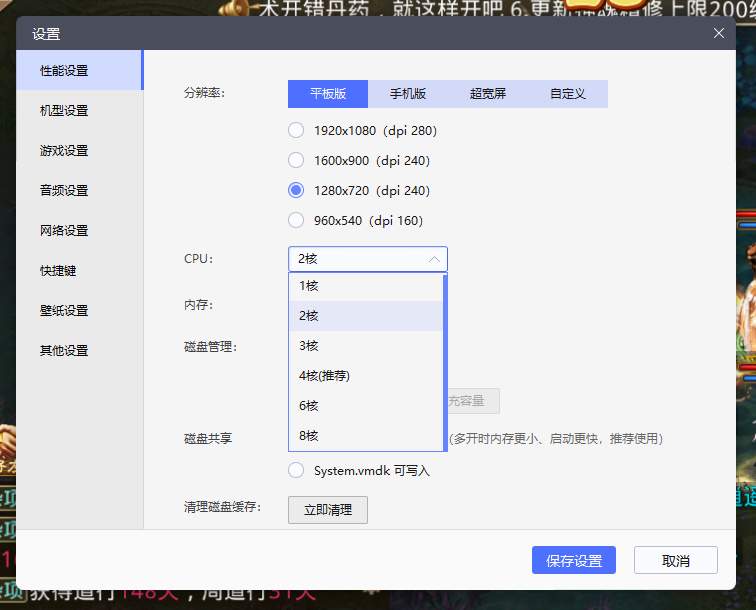Image resolution: width=756 pixels, height=610 pixels.
Task: Open the 超宽屏 resolution tab
Action: coord(488,94)
